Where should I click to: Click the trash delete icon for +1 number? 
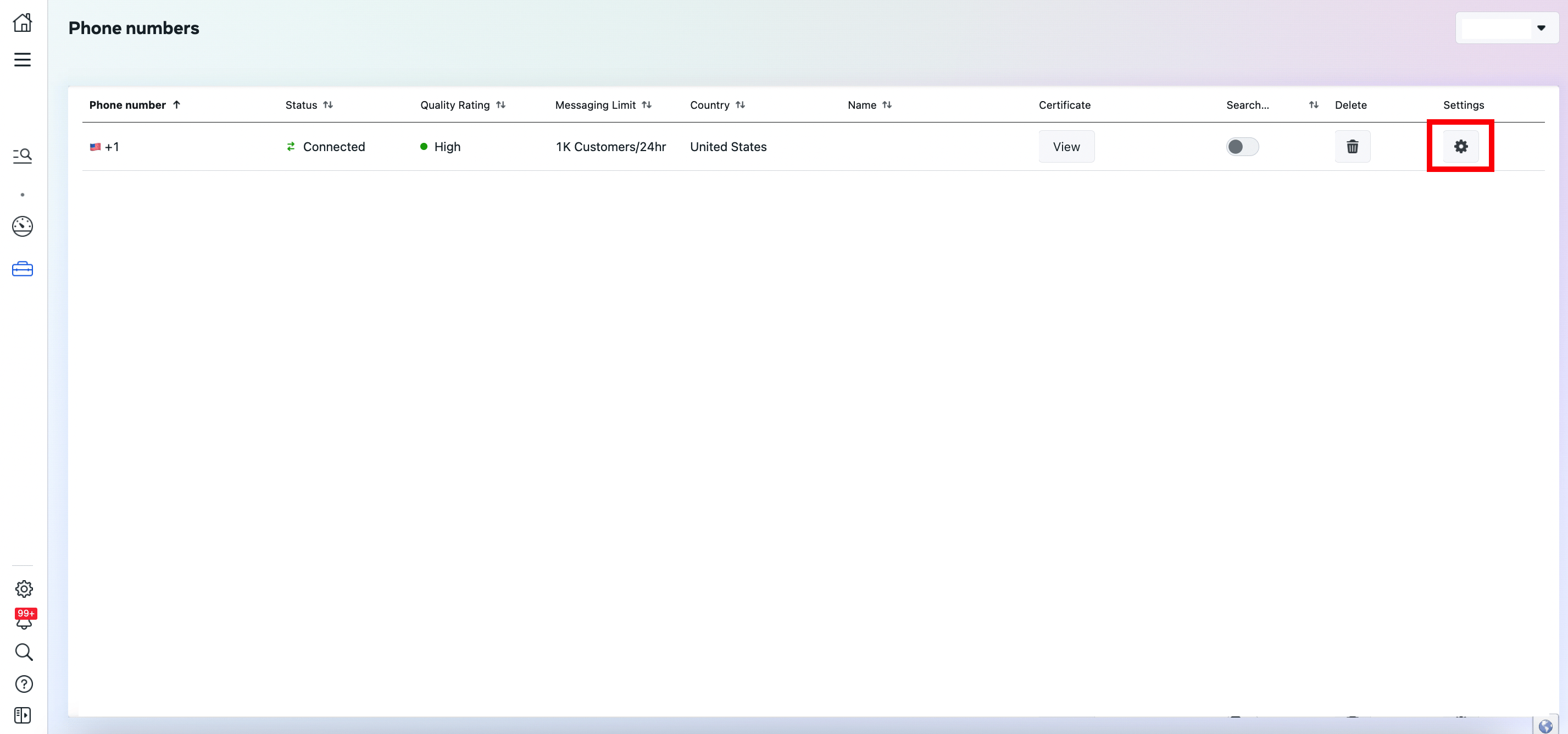tap(1352, 147)
